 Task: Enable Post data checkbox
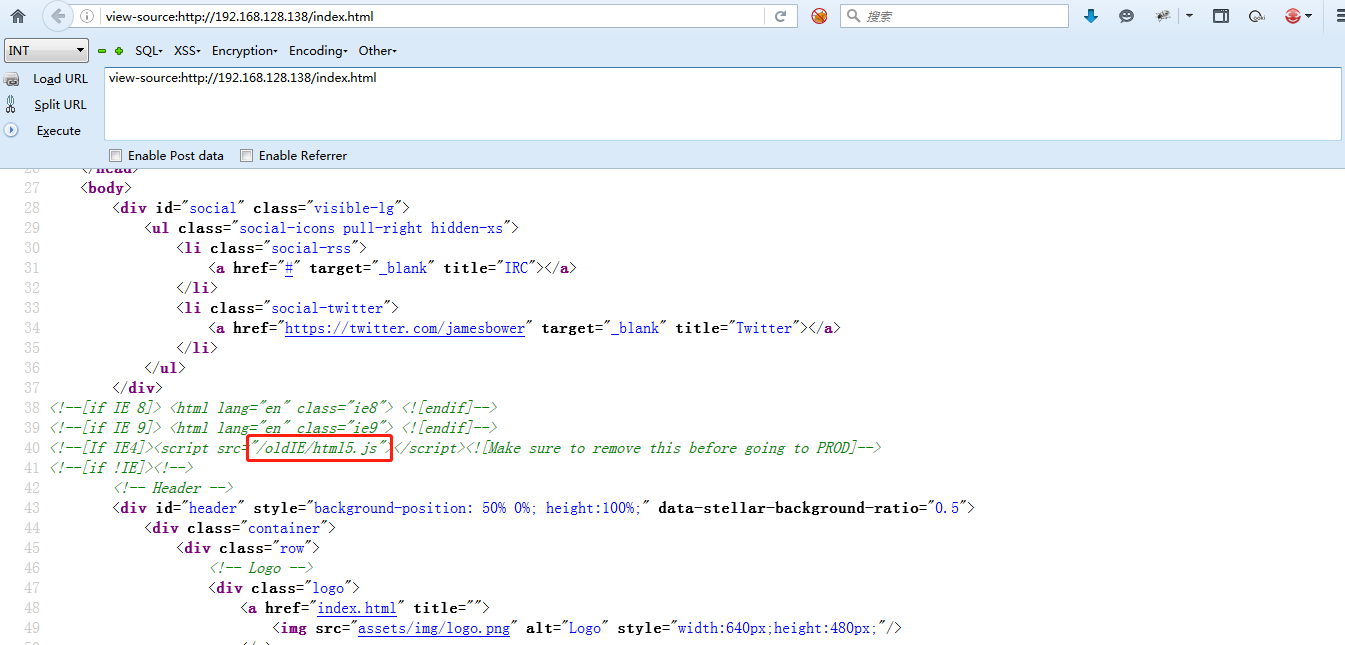[116, 156]
